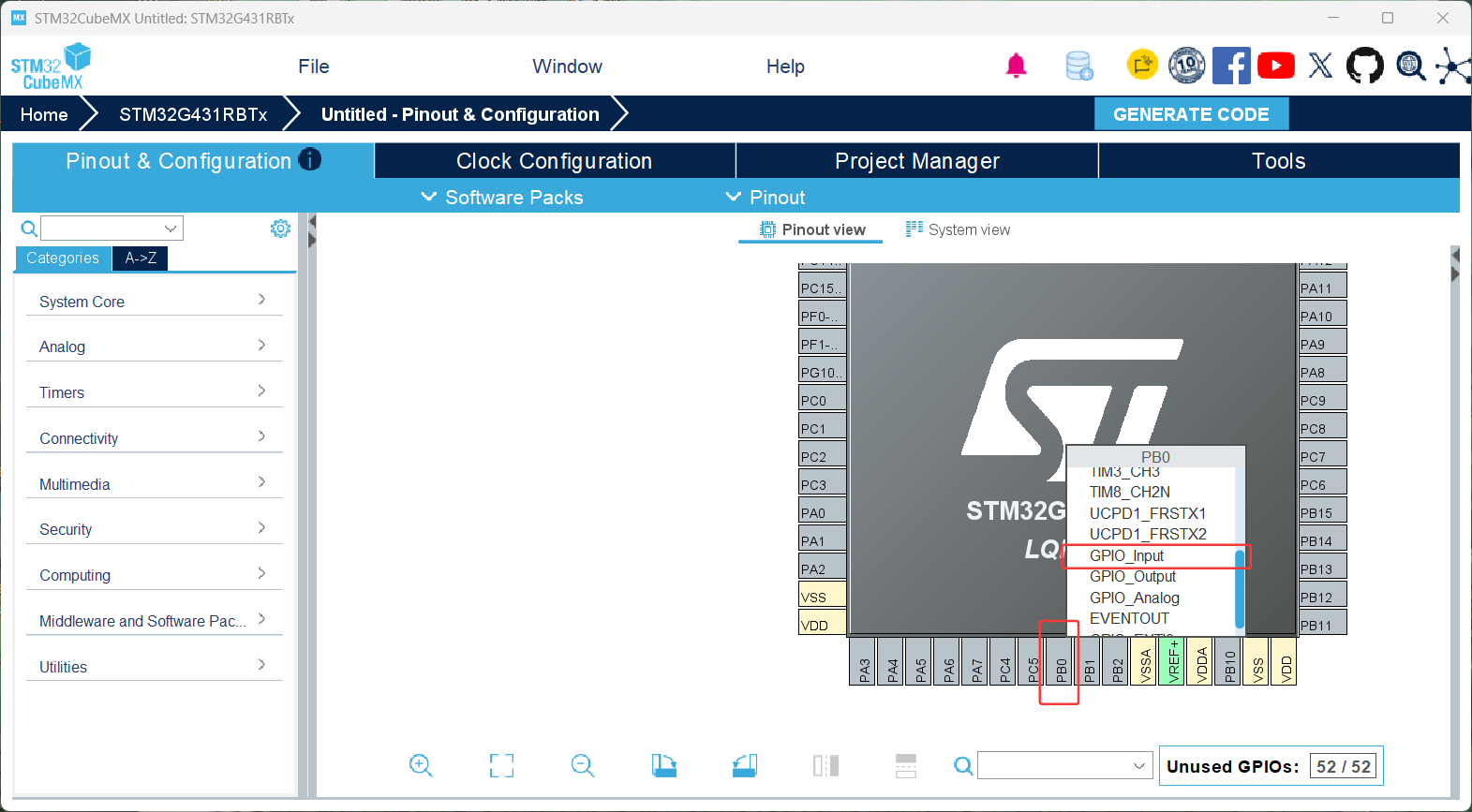
Task: Open the Window menu
Action: pos(567,66)
